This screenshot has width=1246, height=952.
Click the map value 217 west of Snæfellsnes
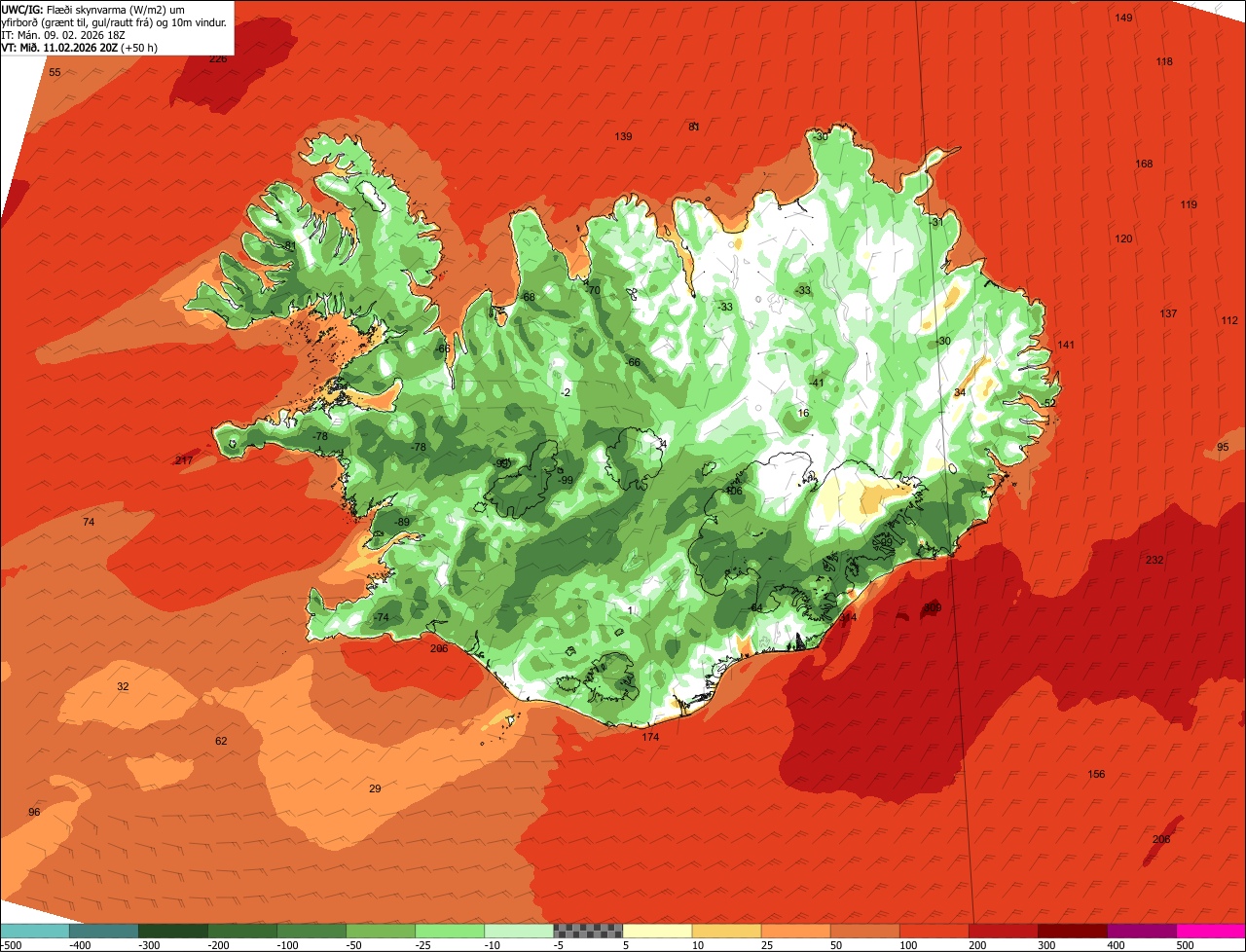click(x=184, y=461)
